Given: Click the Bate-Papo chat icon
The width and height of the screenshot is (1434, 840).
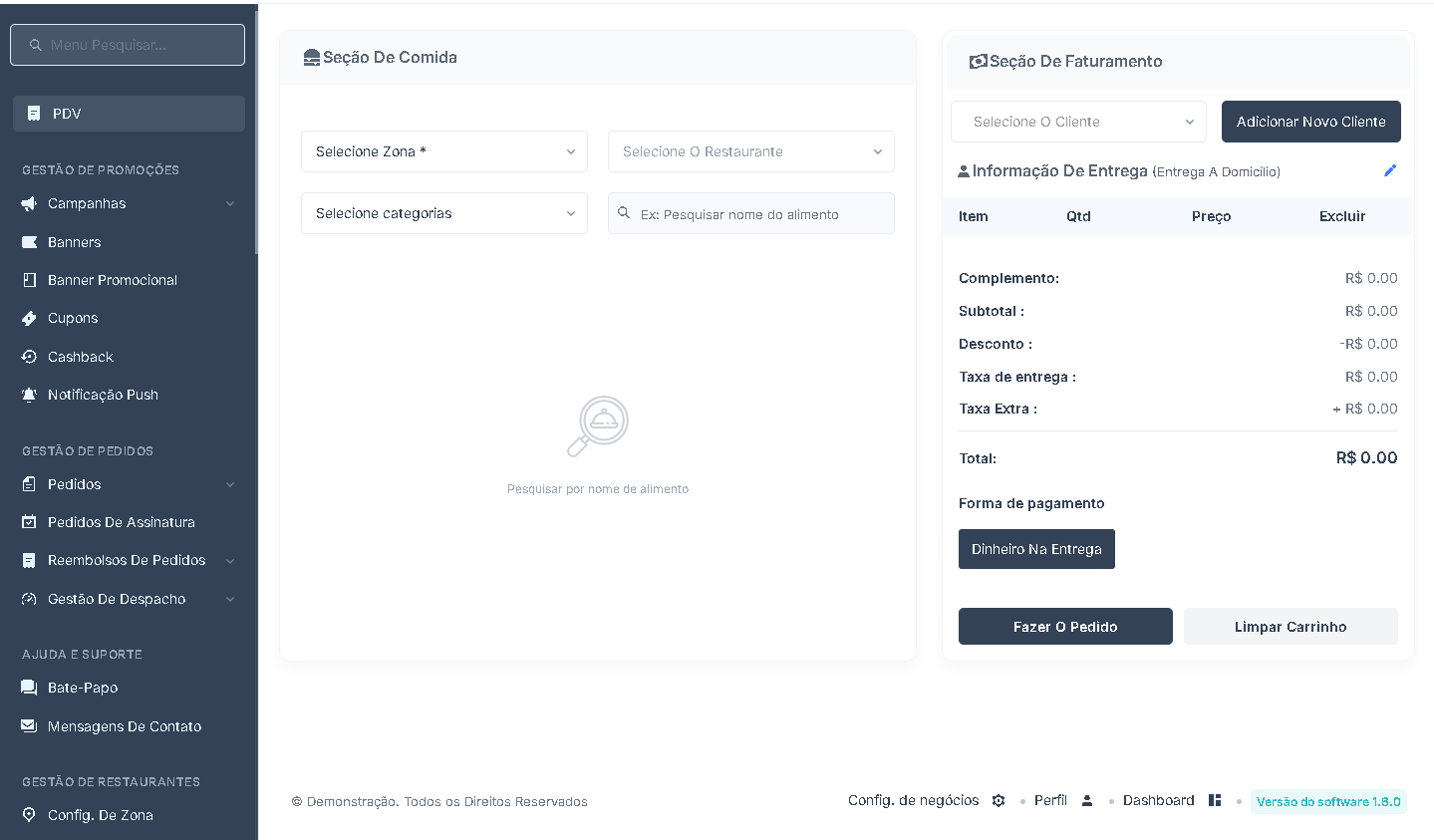Looking at the screenshot, I should (29, 688).
